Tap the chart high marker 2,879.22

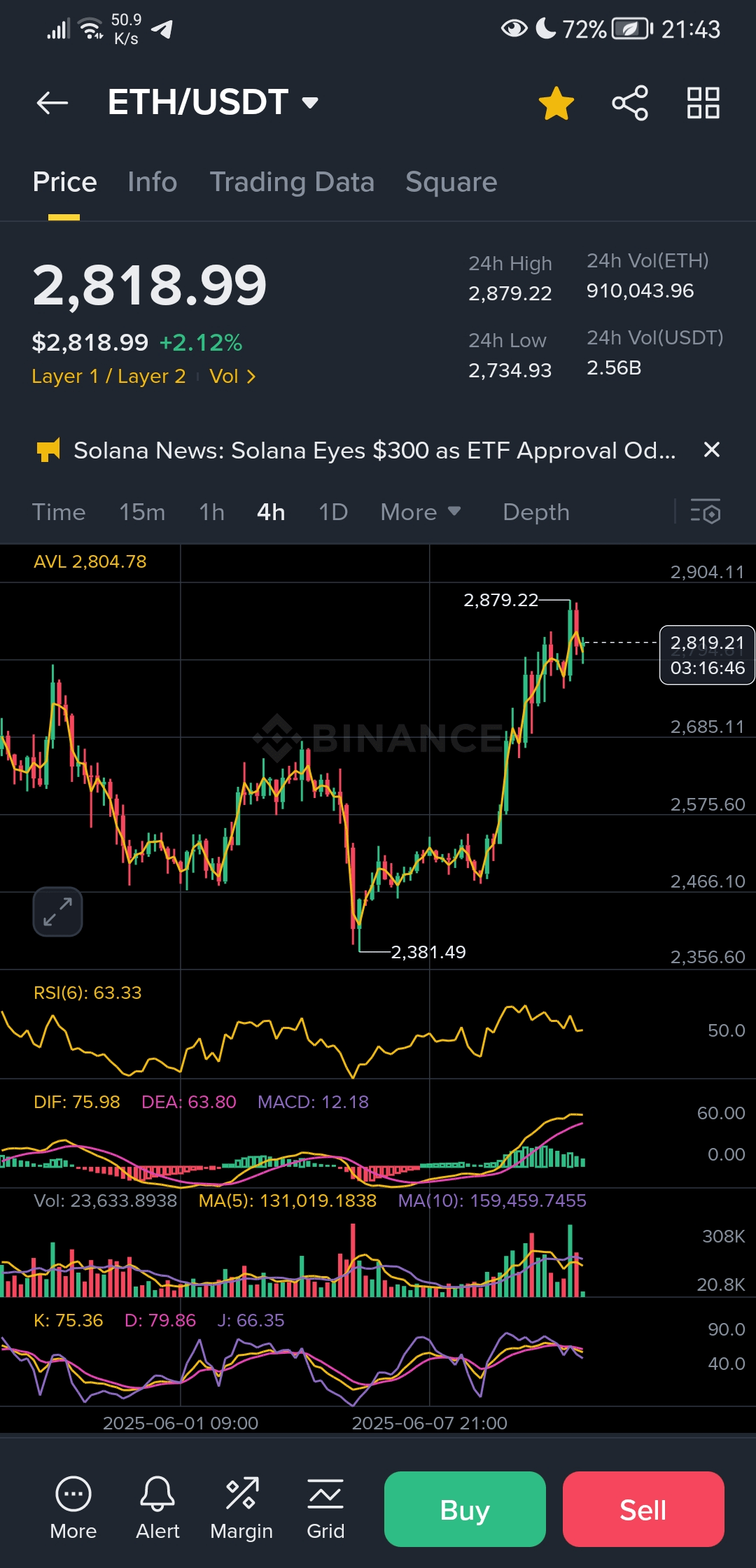pyautogui.click(x=501, y=600)
